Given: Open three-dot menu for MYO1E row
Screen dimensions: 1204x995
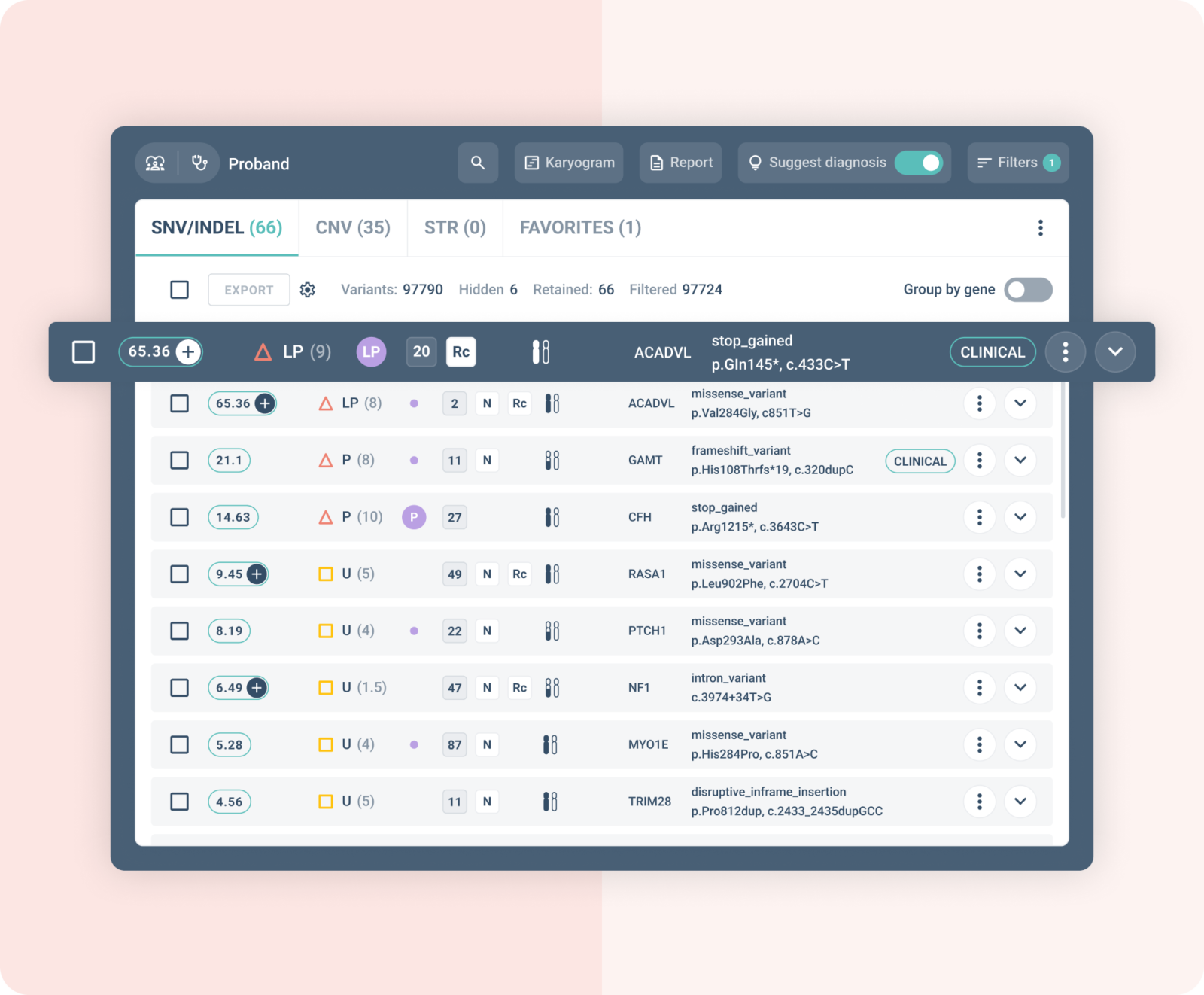Looking at the screenshot, I should 980,744.
